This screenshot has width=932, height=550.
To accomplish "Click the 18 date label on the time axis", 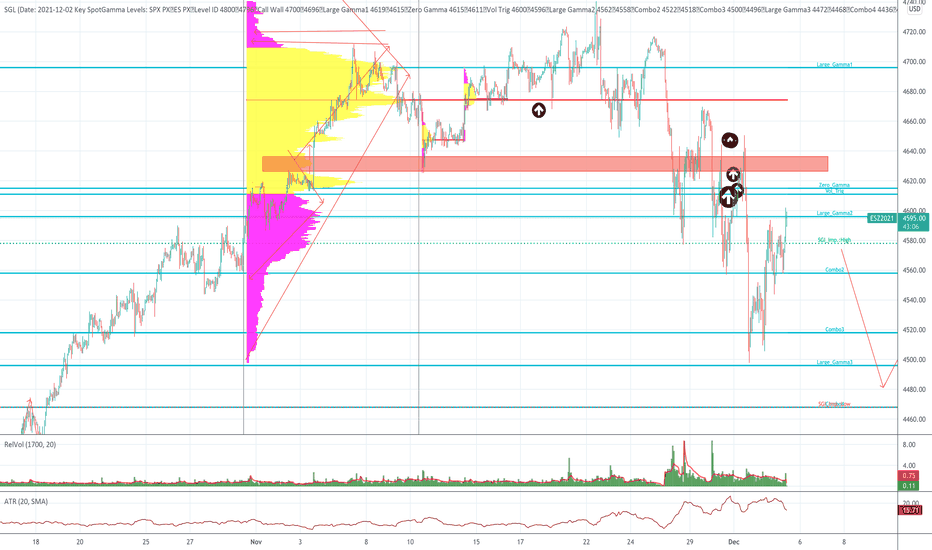I will pos(36,542).
